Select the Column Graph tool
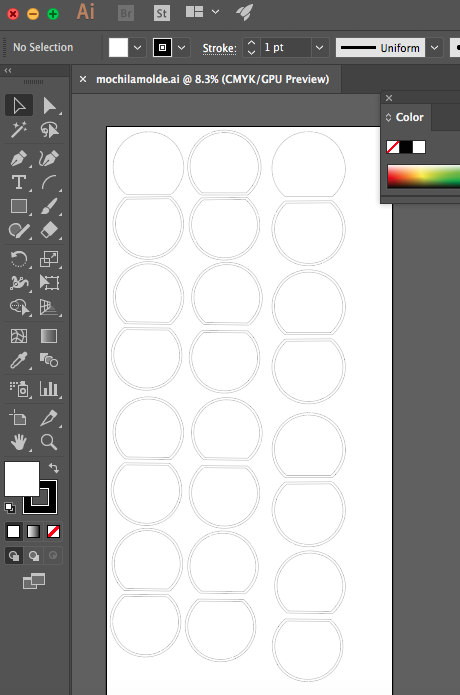The width and height of the screenshot is (460, 695). tap(49, 389)
